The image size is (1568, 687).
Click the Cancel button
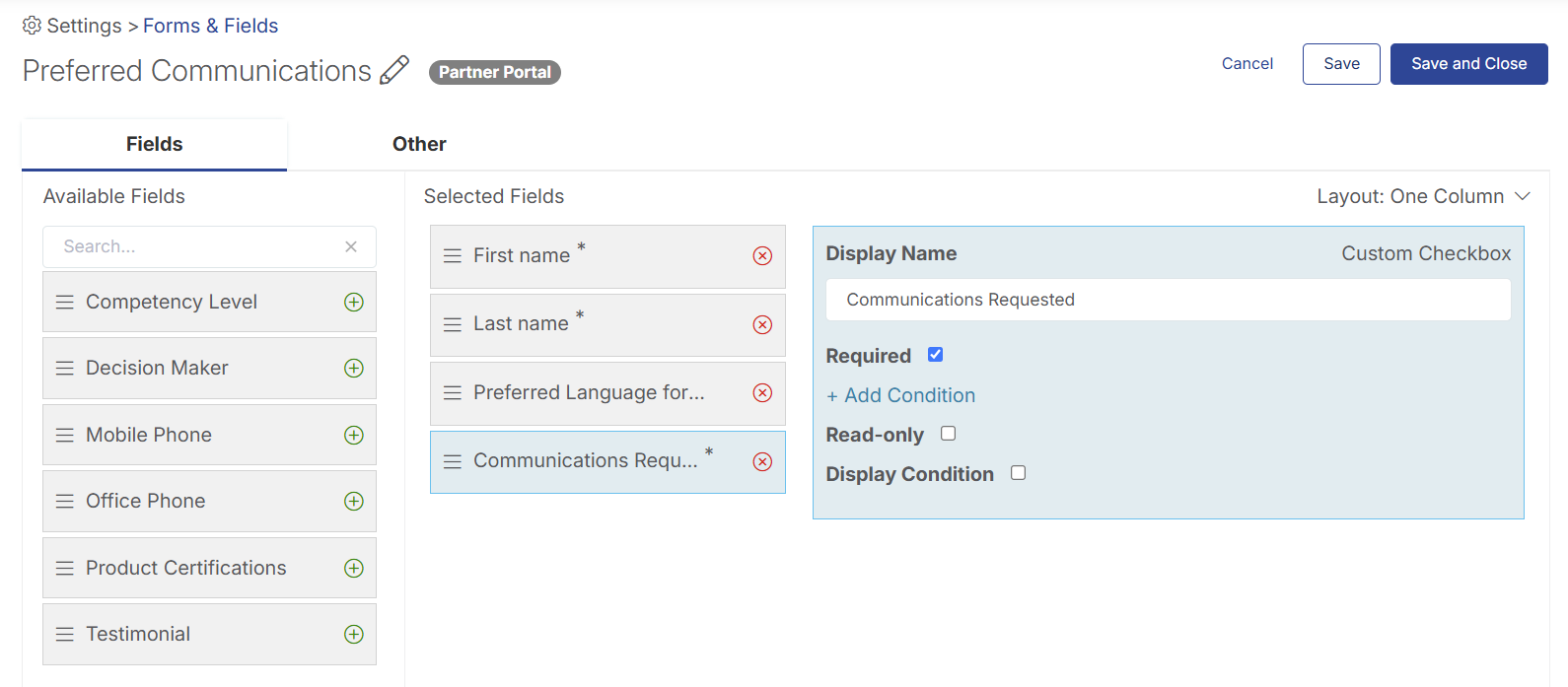(x=1247, y=64)
